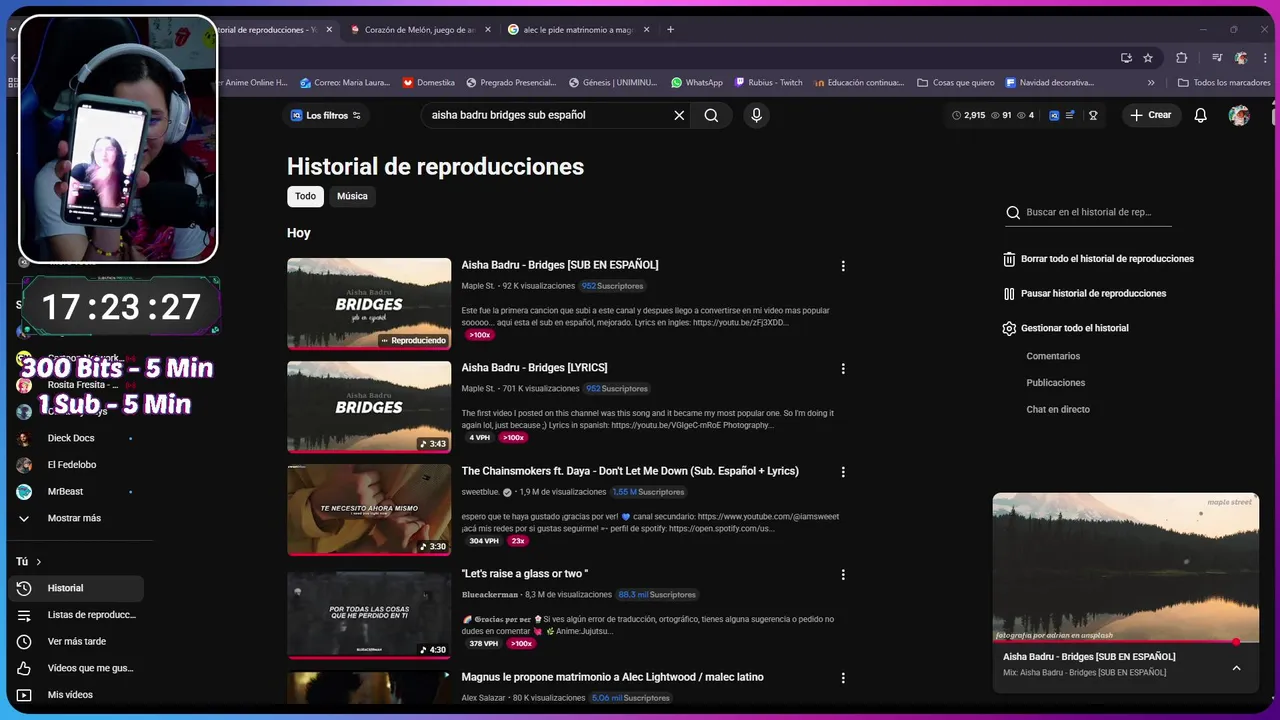Expand the Tú section in the sidebar
The width and height of the screenshot is (1280, 720).
[x=29, y=562]
